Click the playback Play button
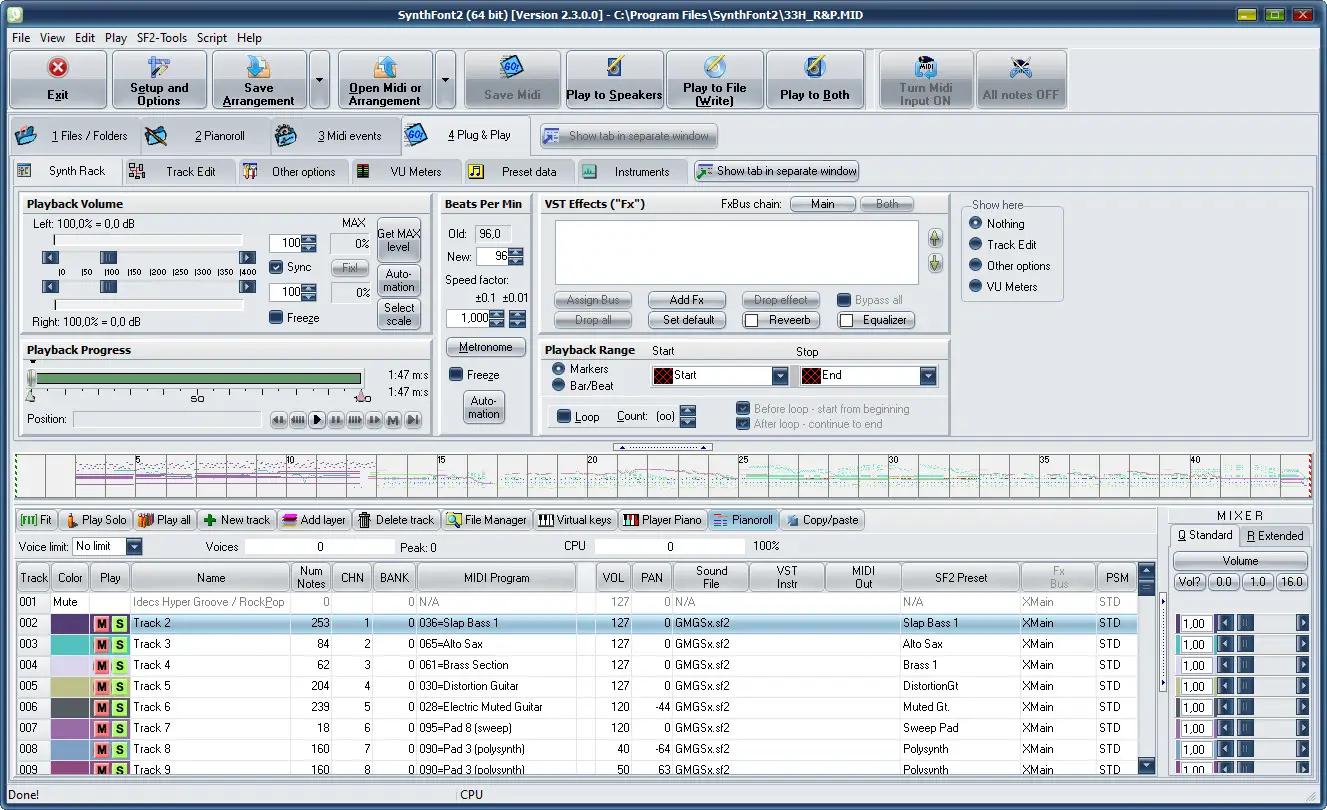The image size is (1327, 810). pyautogui.click(x=317, y=420)
